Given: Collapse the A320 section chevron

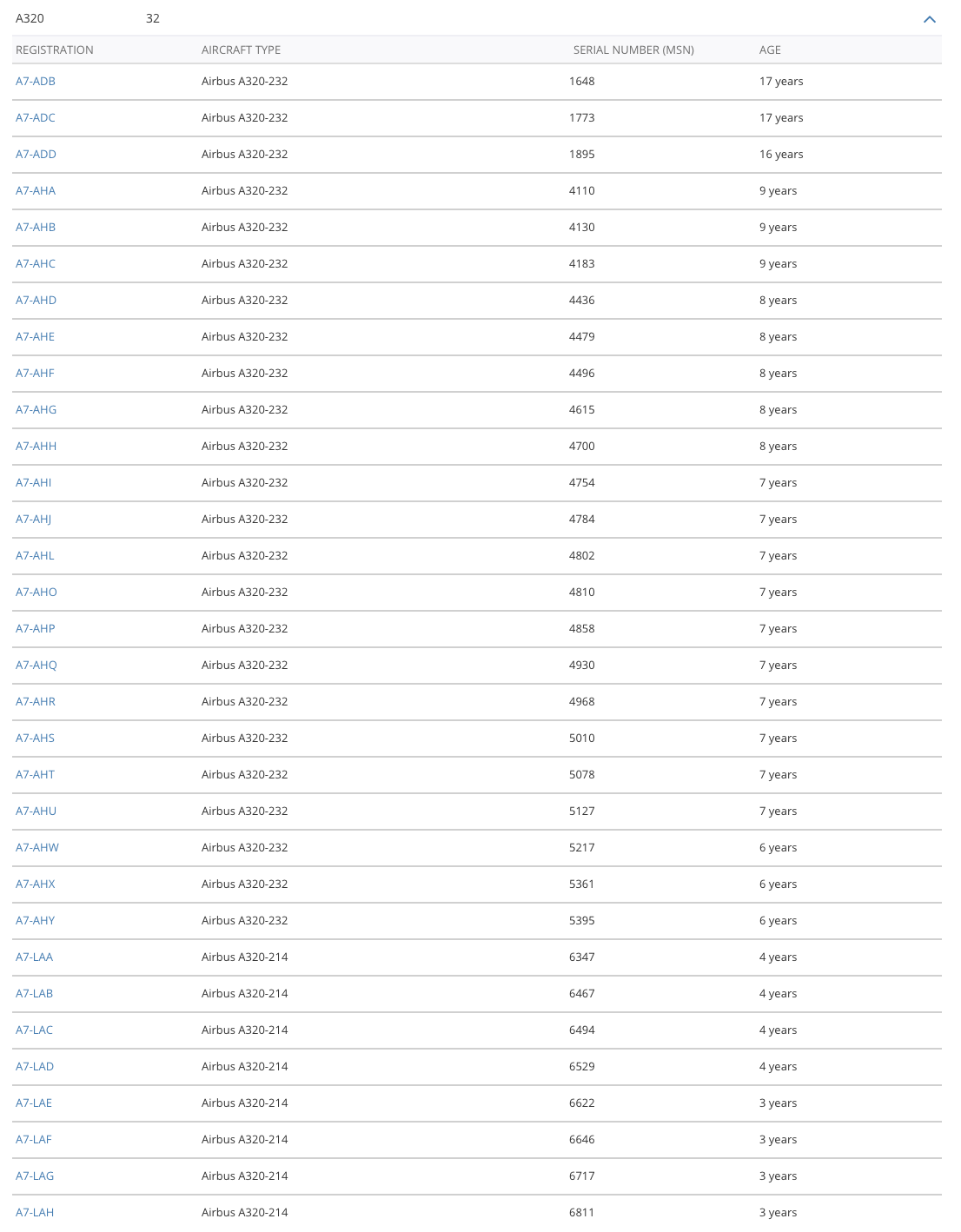Looking at the screenshot, I should 929,19.
